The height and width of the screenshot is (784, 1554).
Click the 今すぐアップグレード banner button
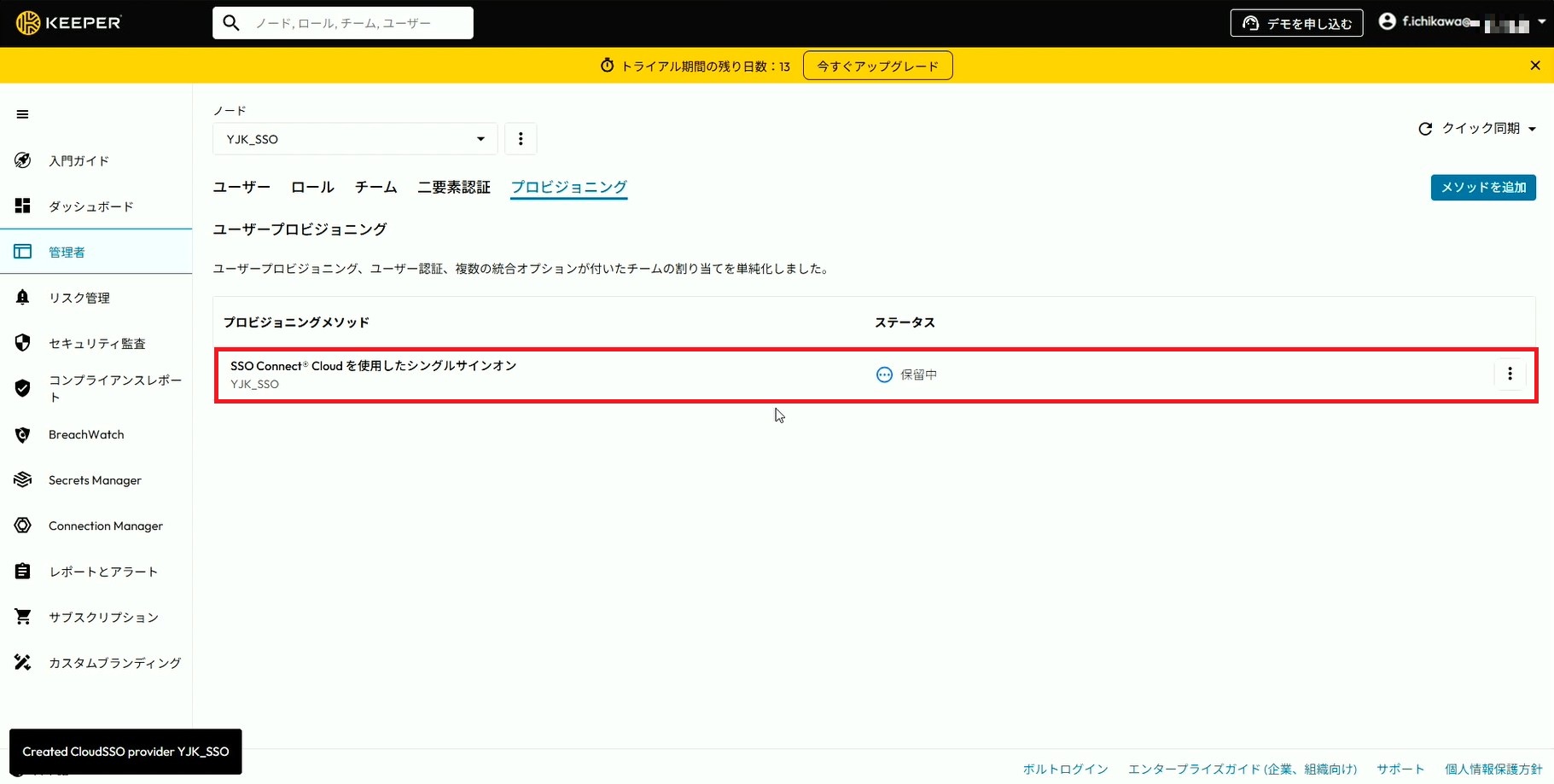[876, 65]
